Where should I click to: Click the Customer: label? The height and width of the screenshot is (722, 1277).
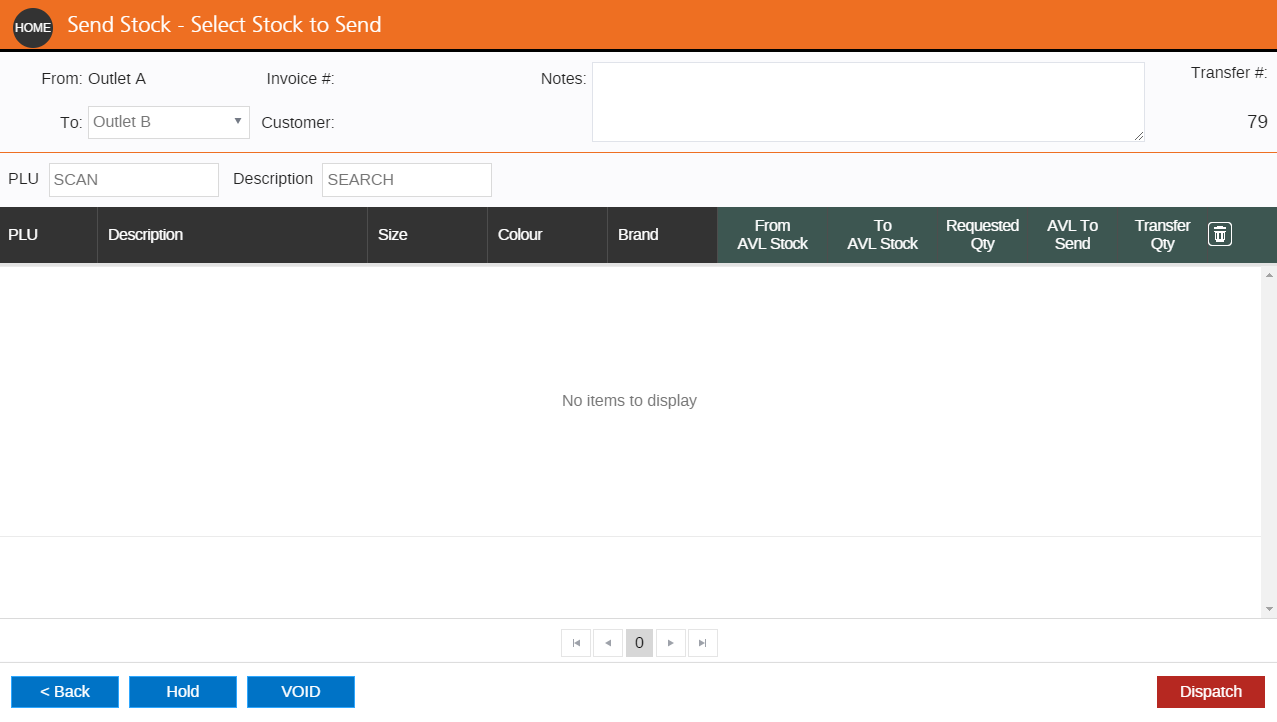click(297, 123)
